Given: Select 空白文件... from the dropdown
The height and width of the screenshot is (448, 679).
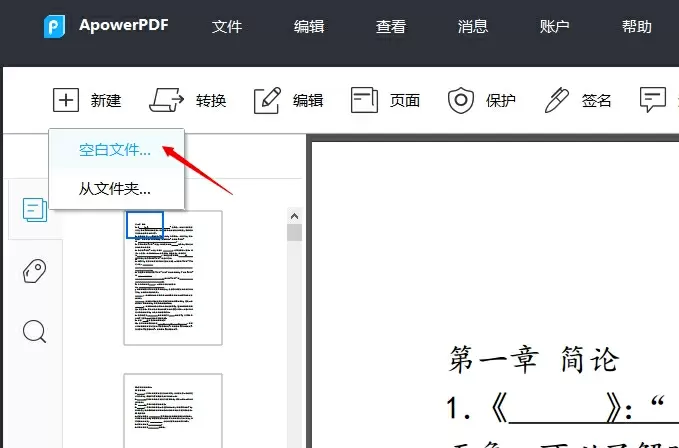Looking at the screenshot, I should click(115, 151).
